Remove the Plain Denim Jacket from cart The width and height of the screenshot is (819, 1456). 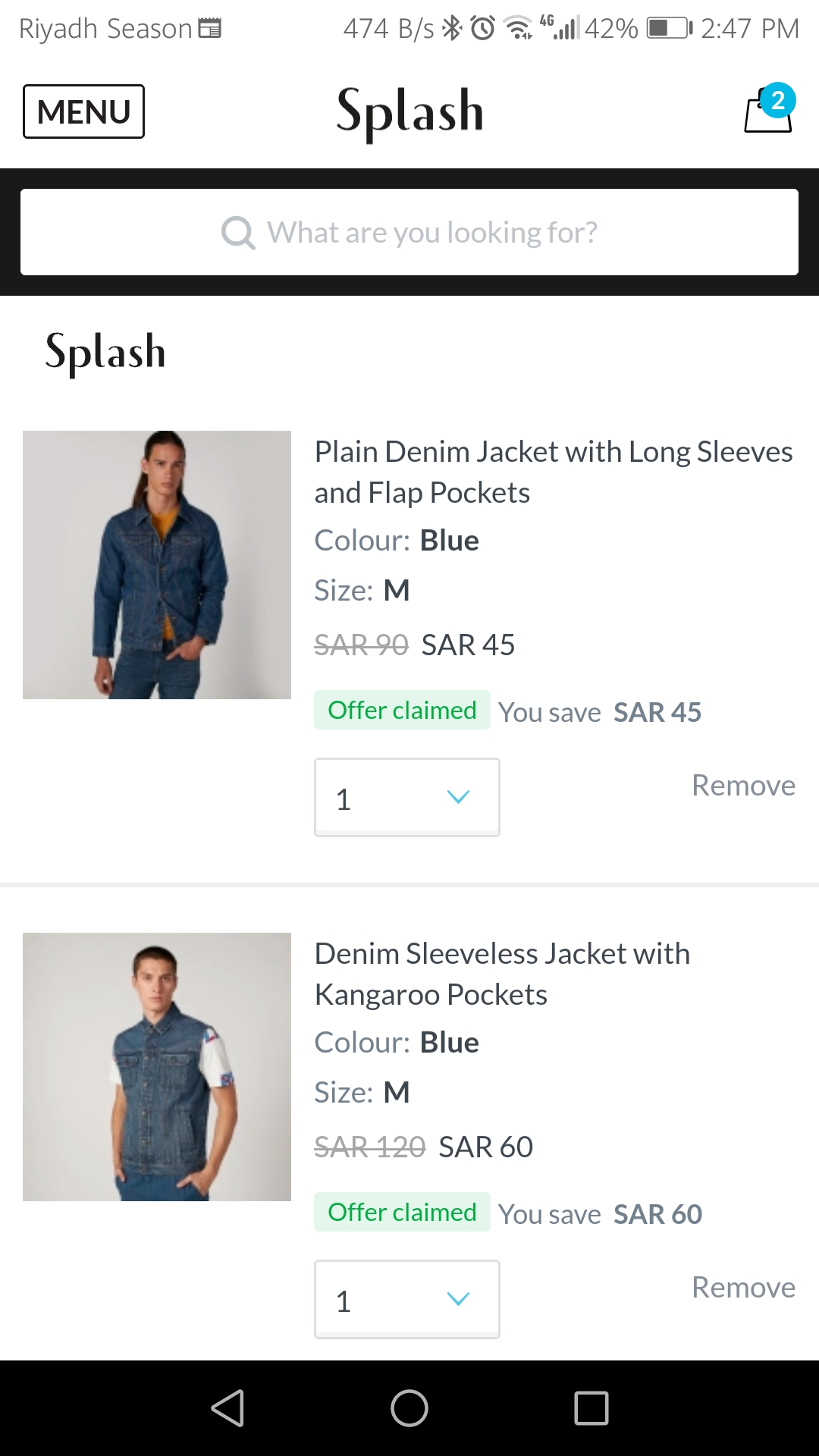tap(743, 786)
